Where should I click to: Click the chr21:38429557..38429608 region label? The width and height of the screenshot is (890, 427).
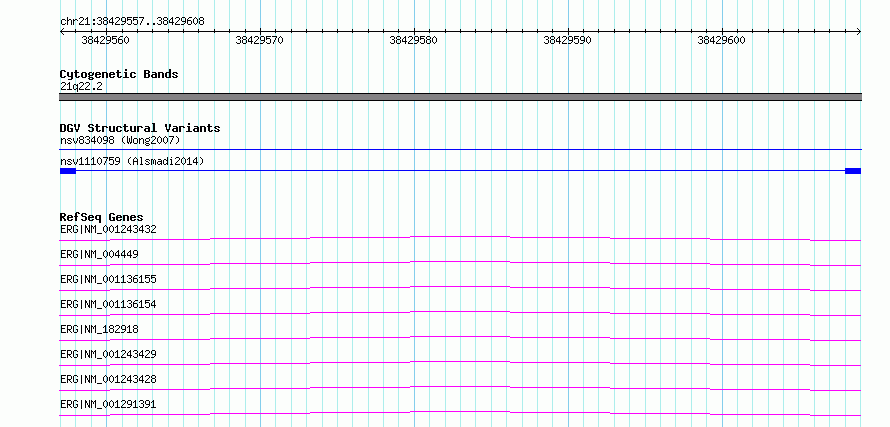click(132, 22)
